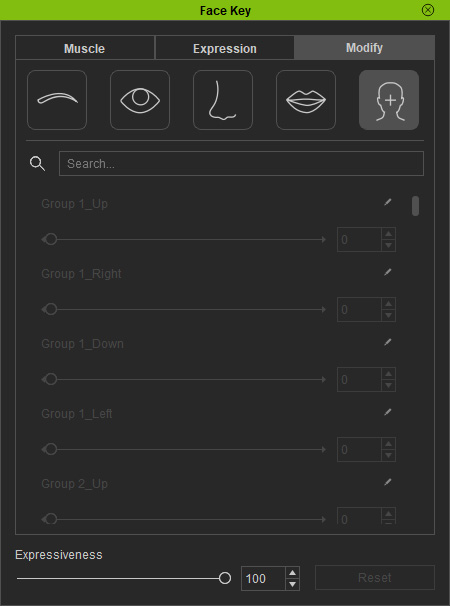This screenshot has height=606, width=450.
Task: Focus the Search text field
Action: click(241, 163)
